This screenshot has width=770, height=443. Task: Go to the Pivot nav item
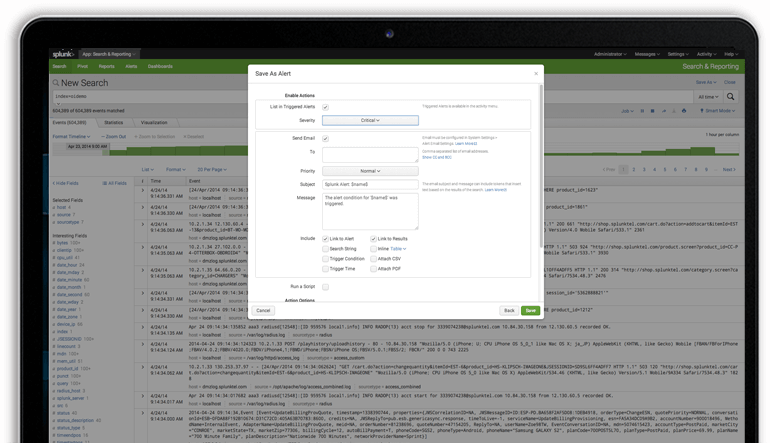pyautogui.click(x=82, y=66)
